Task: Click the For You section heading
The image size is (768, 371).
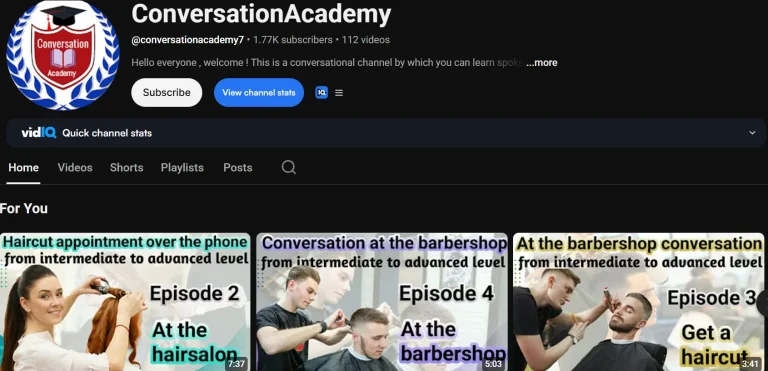Action: 24,209
